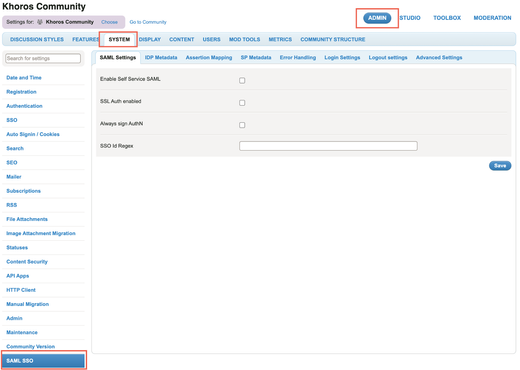Switch to the IDP Metadata tab
The height and width of the screenshot is (370, 520).
click(x=161, y=58)
